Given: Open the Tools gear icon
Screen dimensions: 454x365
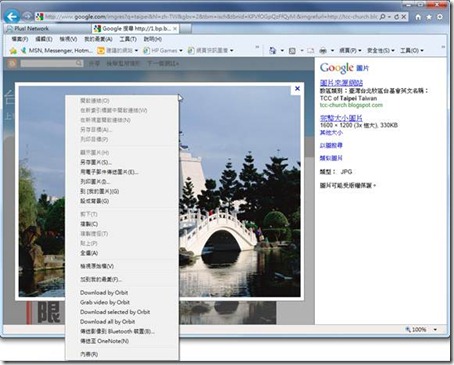Looking at the screenshot, I should click(x=440, y=17).
